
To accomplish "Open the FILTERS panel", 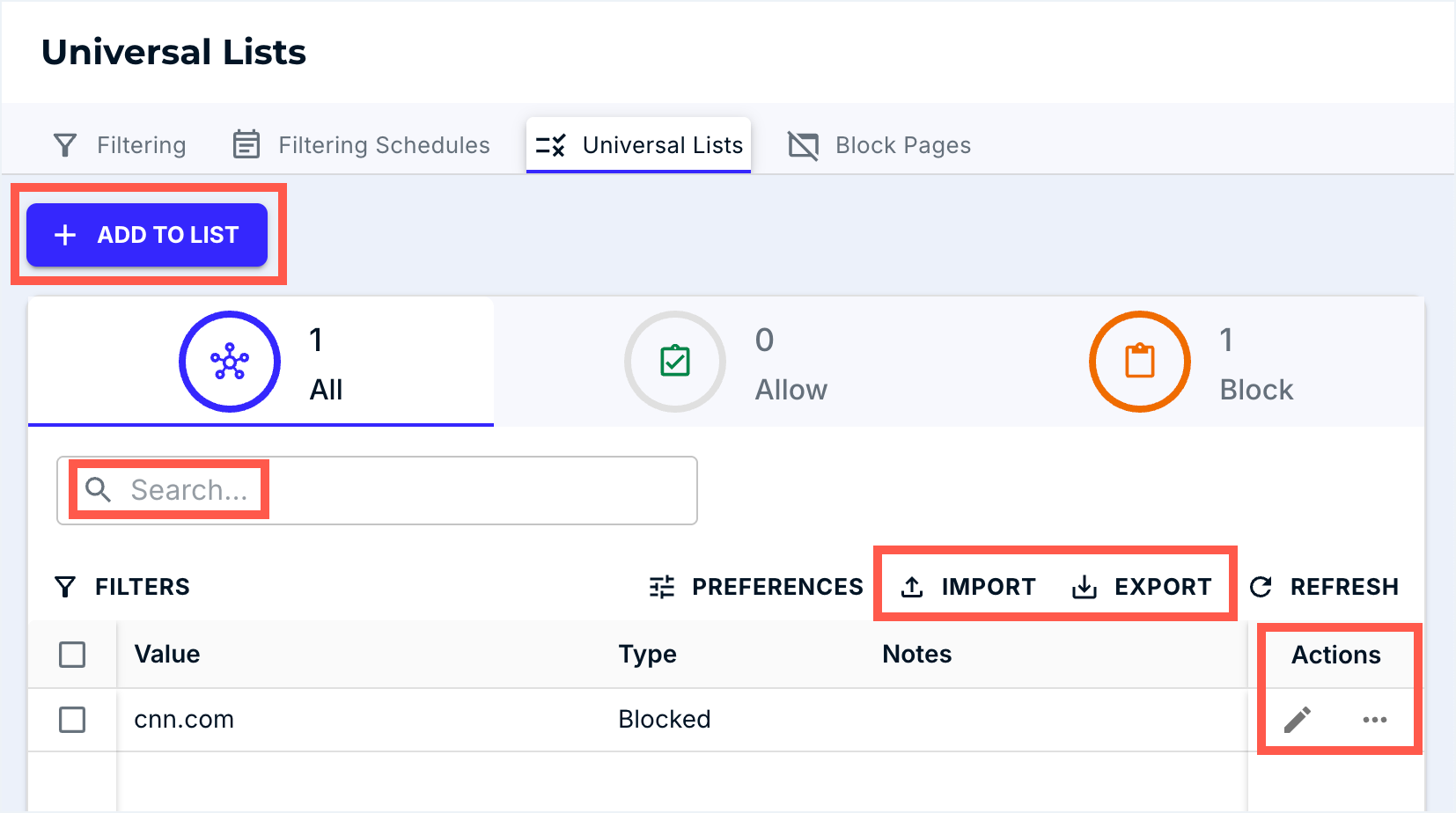I will (141, 587).
